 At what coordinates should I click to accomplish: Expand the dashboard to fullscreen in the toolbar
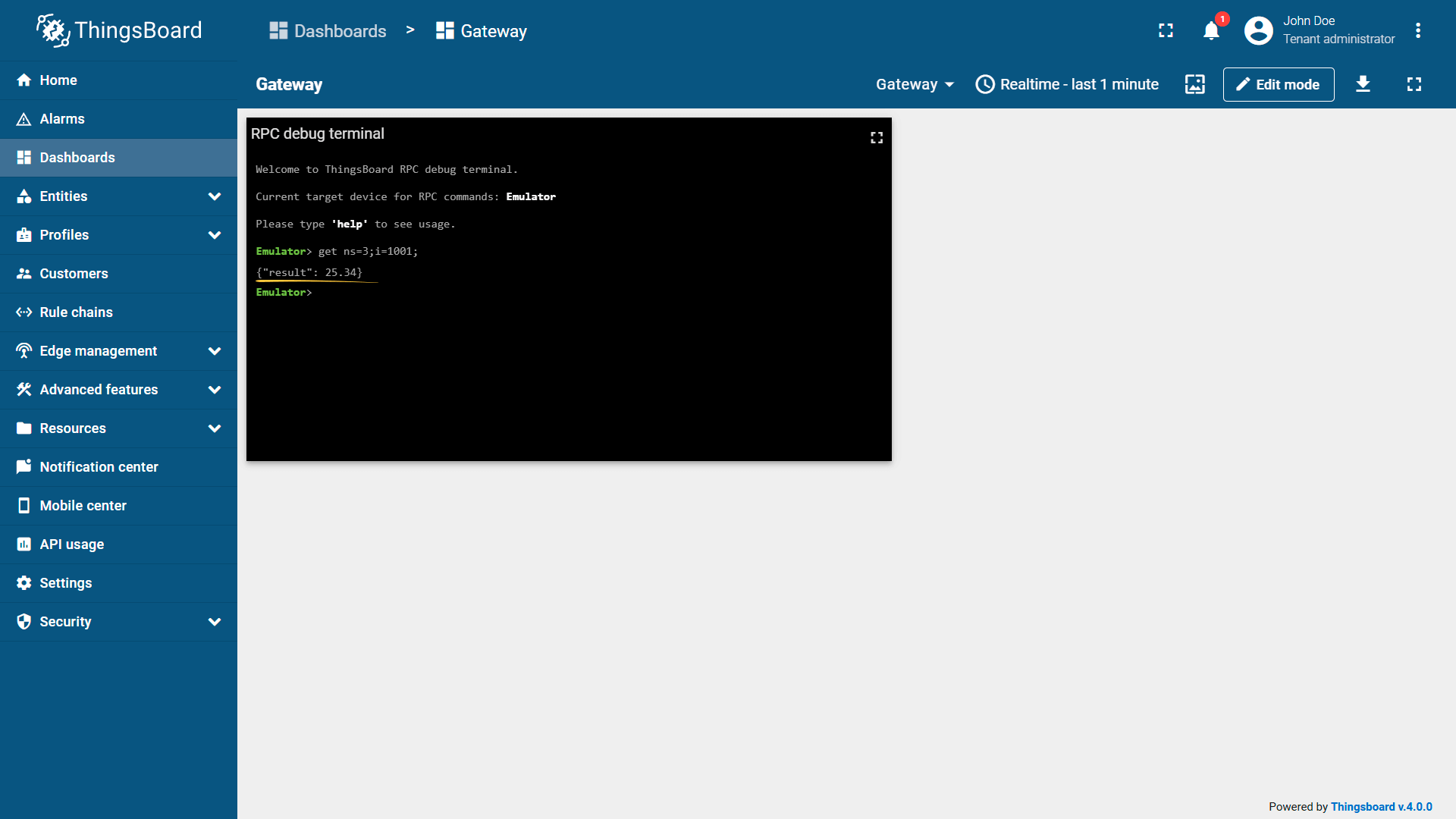(1414, 84)
